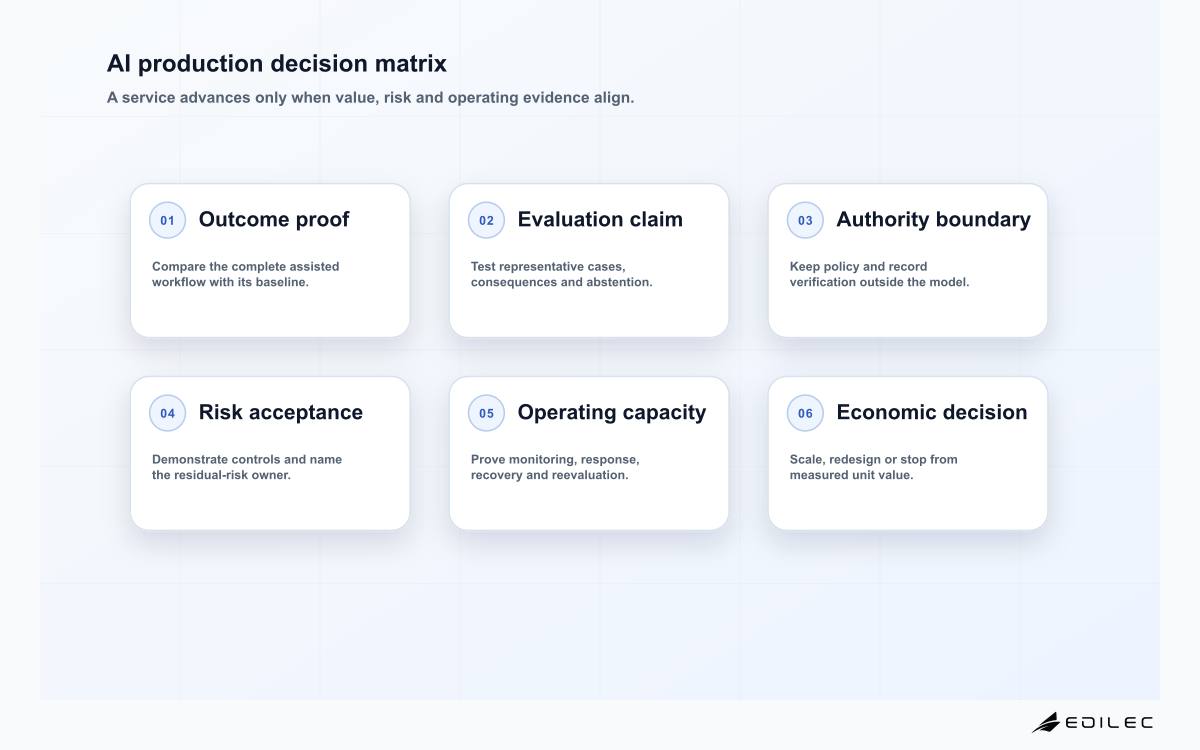Select the Risk acceptance heading
The height and width of the screenshot is (750, 1200).
coord(281,412)
